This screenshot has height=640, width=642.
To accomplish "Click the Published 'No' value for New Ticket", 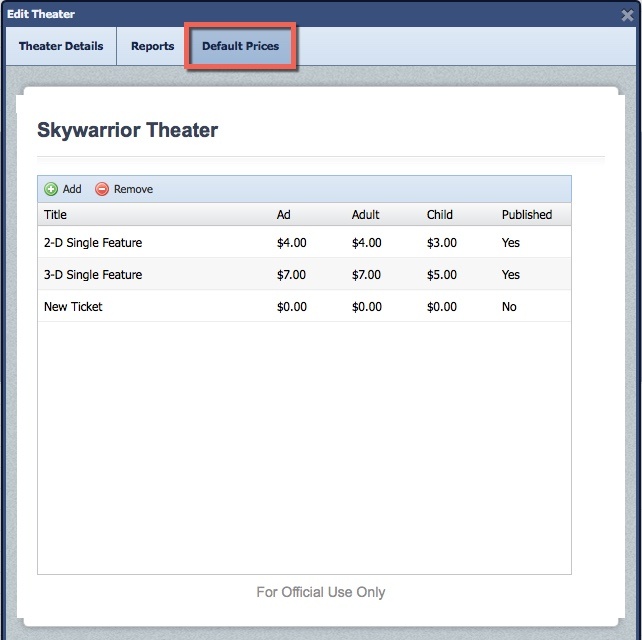I will tap(509, 306).
